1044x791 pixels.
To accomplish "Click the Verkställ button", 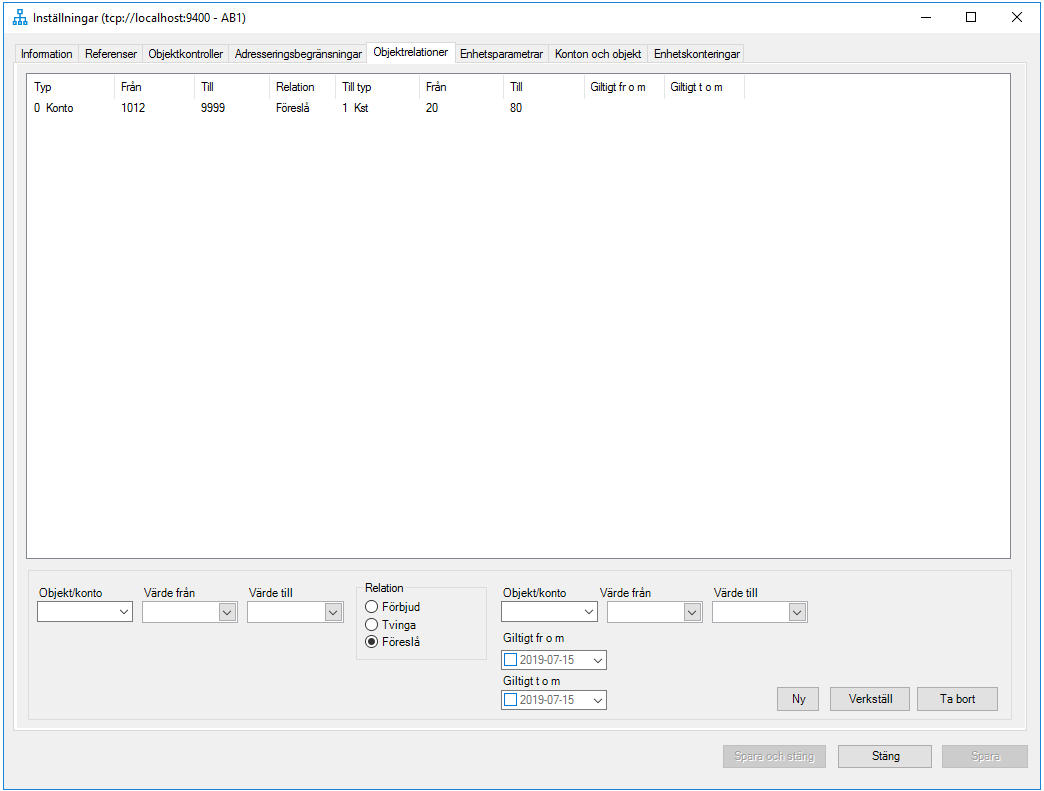I will pos(869,698).
